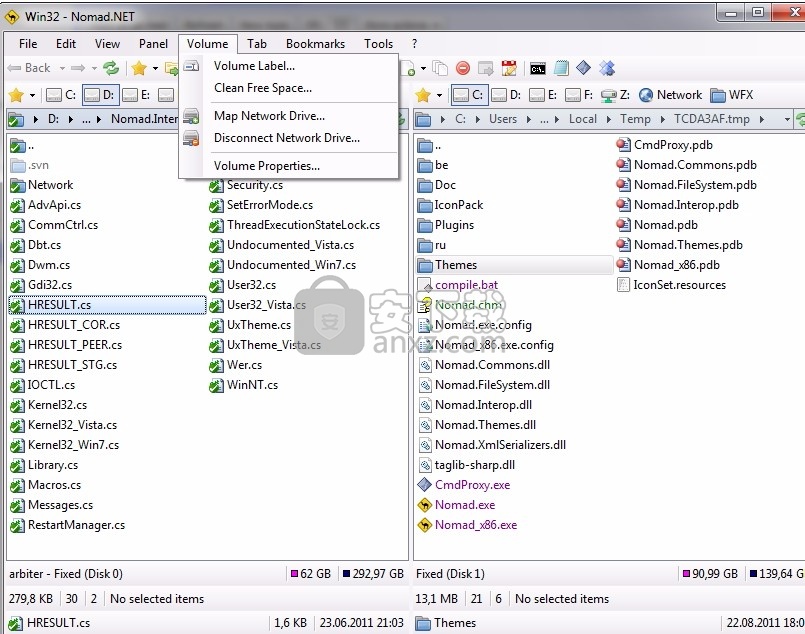Click the Map Network Drive menu icon

click(191, 116)
